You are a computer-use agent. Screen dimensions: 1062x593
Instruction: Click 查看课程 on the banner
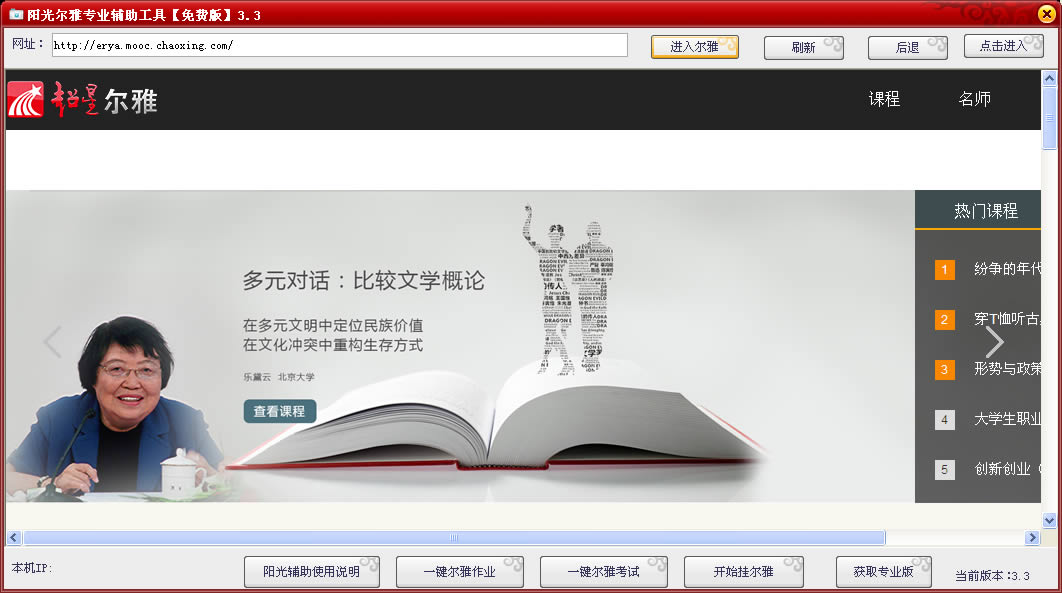pos(280,411)
